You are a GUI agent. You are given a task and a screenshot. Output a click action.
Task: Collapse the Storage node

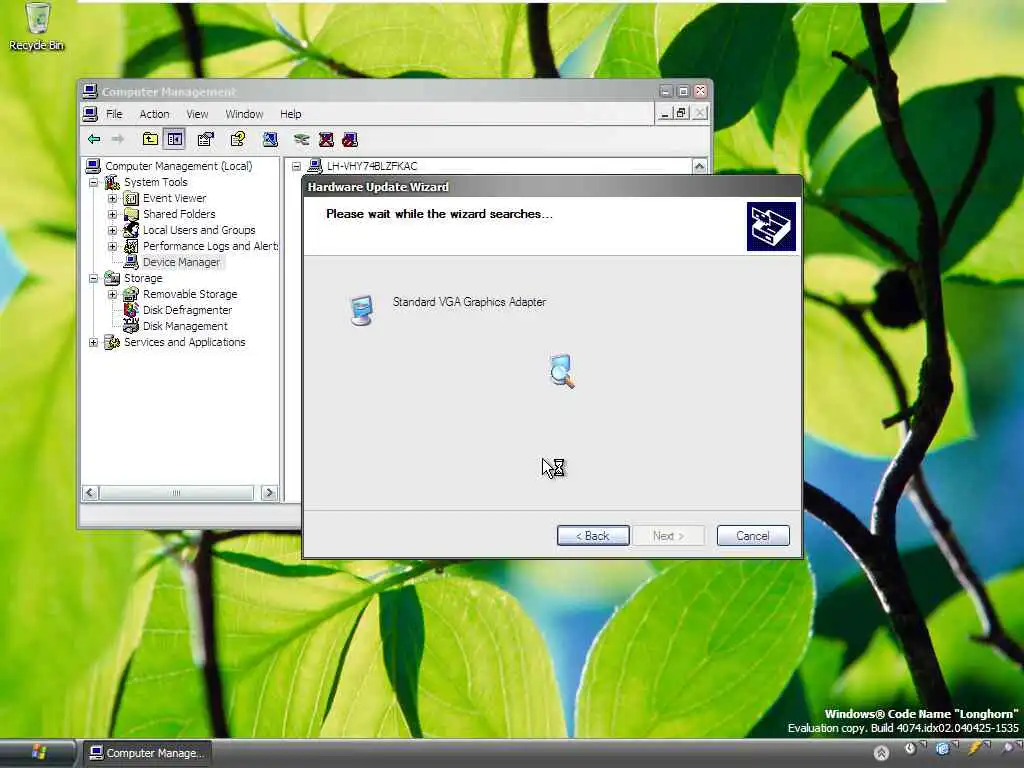point(93,278)
